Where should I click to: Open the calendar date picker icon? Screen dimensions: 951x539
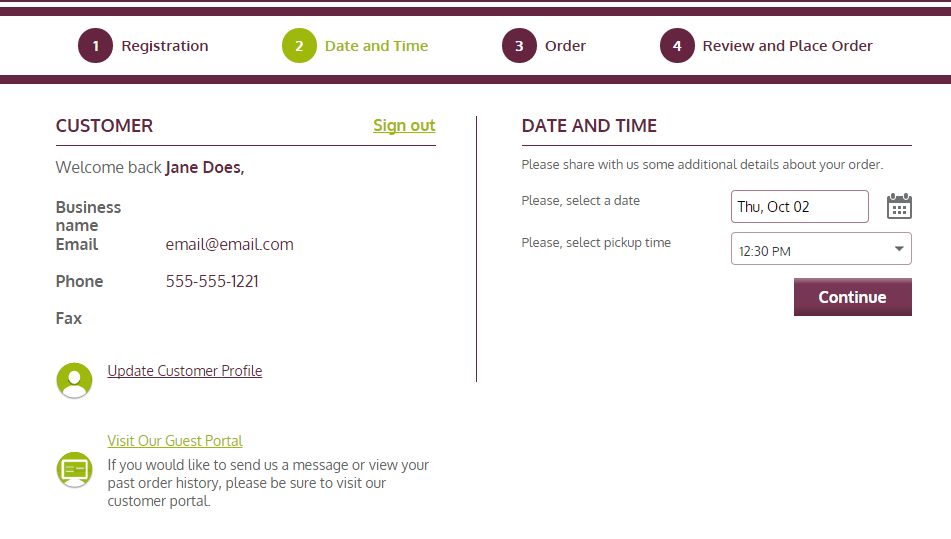click(x=899, y=206)
